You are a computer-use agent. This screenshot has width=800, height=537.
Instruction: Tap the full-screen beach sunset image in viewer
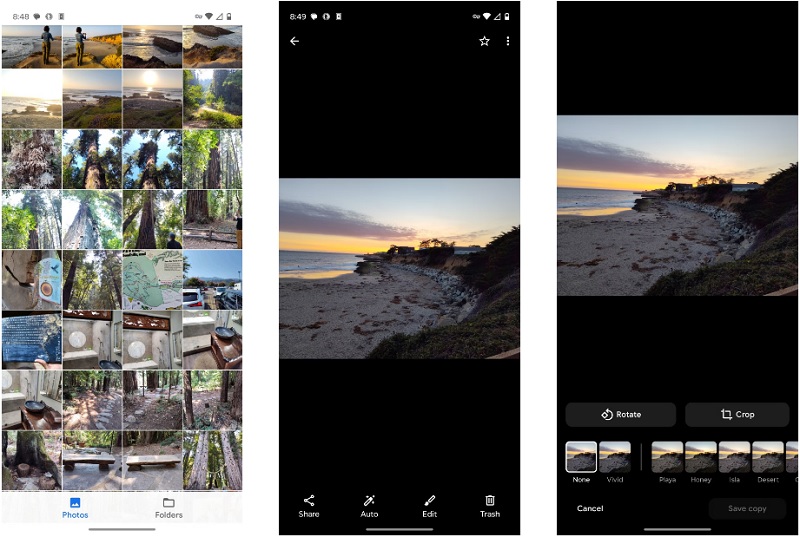click(x=399, y=268)
